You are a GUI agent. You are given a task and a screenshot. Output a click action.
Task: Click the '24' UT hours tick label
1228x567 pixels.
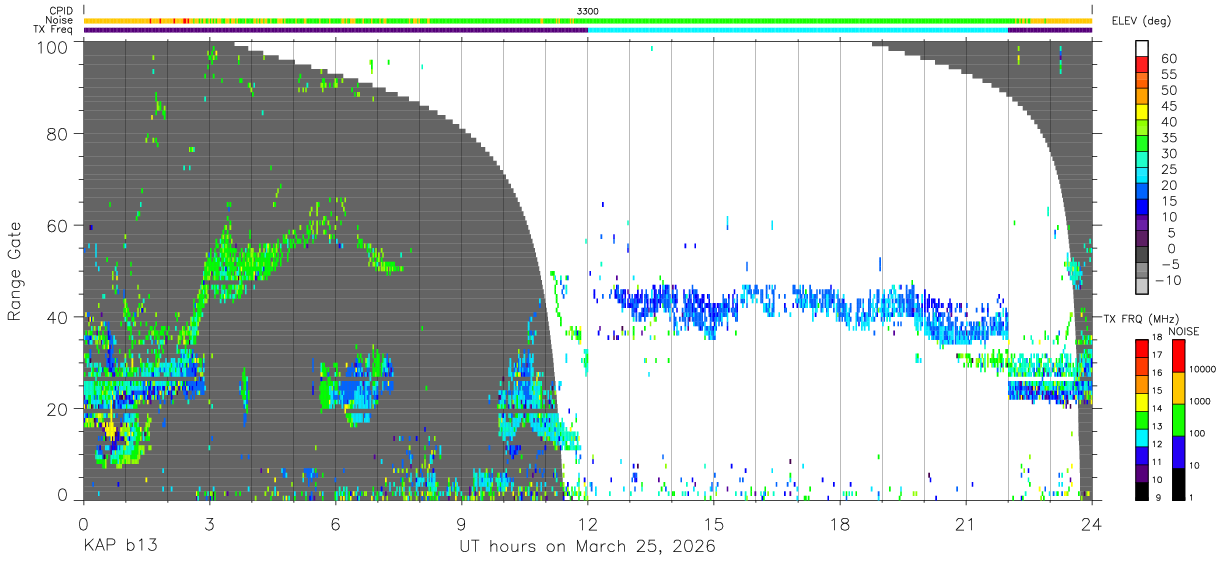tap(1092, 524)
